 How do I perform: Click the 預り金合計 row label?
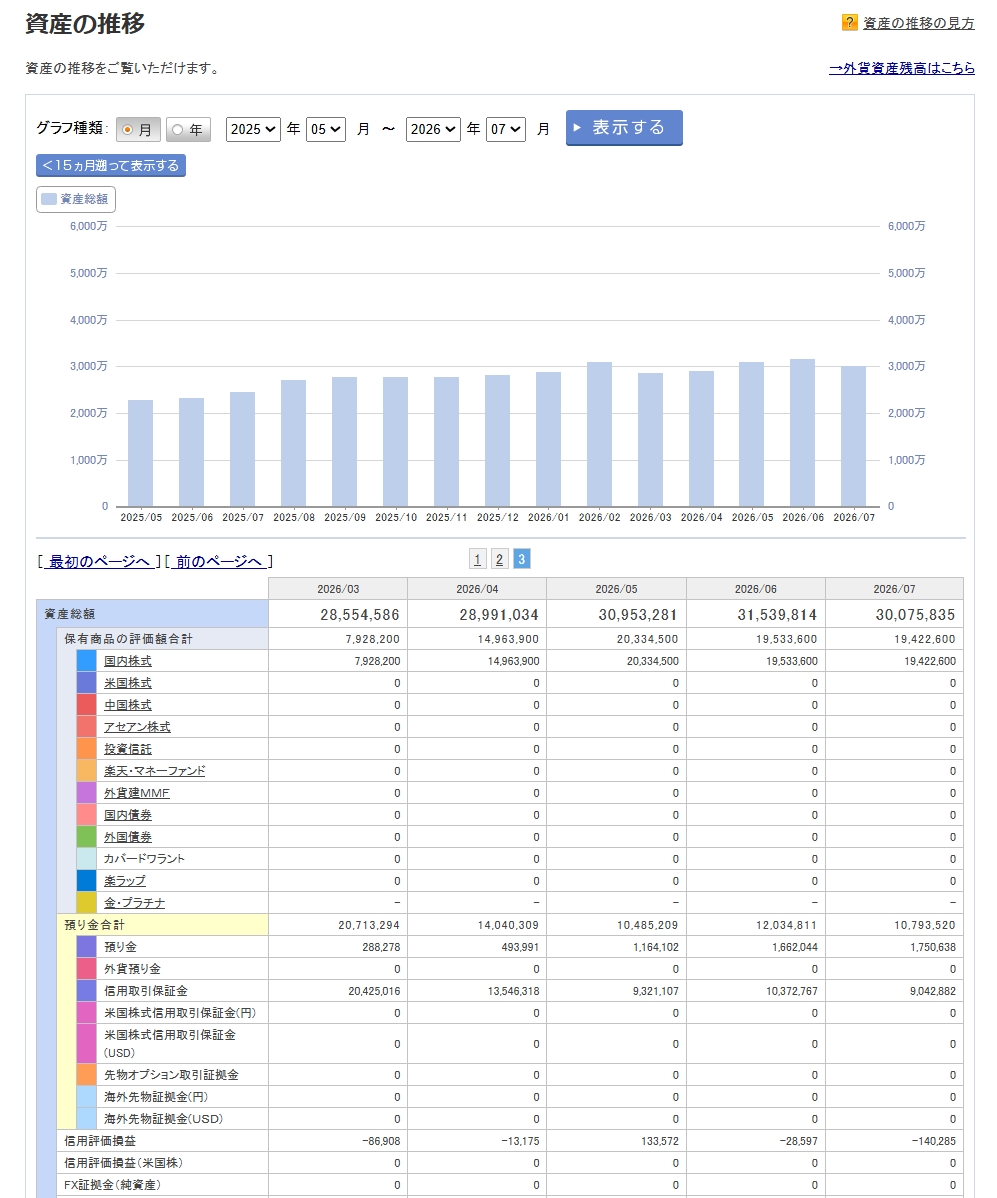tap(95, 925)
